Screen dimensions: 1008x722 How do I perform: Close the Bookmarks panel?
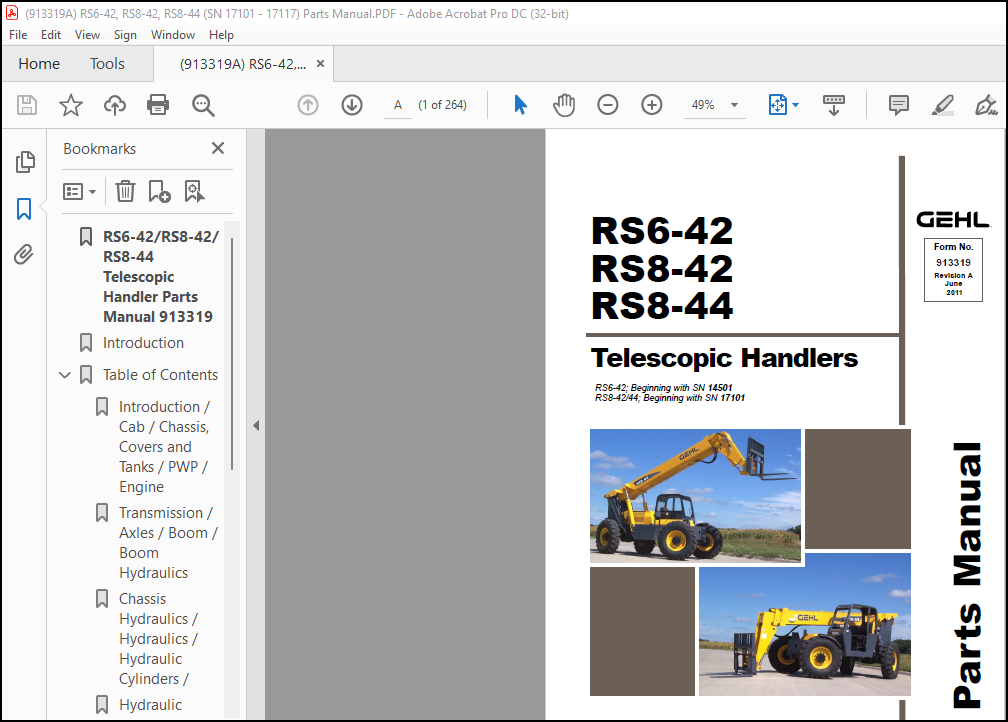[x=218, y=149]
